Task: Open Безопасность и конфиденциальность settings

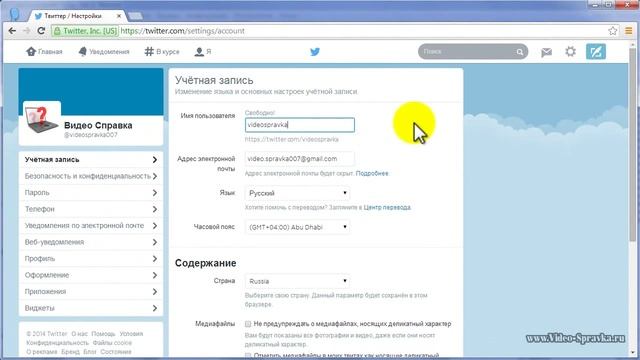Action: 91,176
